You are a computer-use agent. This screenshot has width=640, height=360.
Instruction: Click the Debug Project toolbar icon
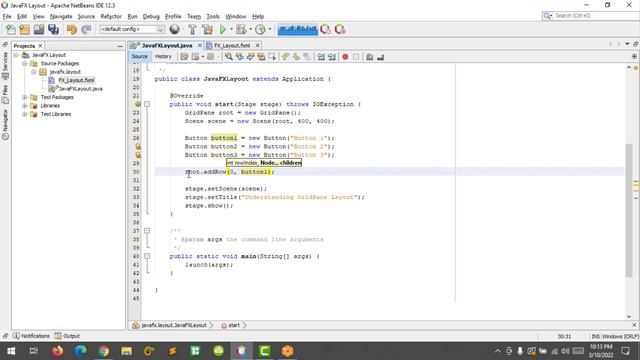(x=241, y=29)
